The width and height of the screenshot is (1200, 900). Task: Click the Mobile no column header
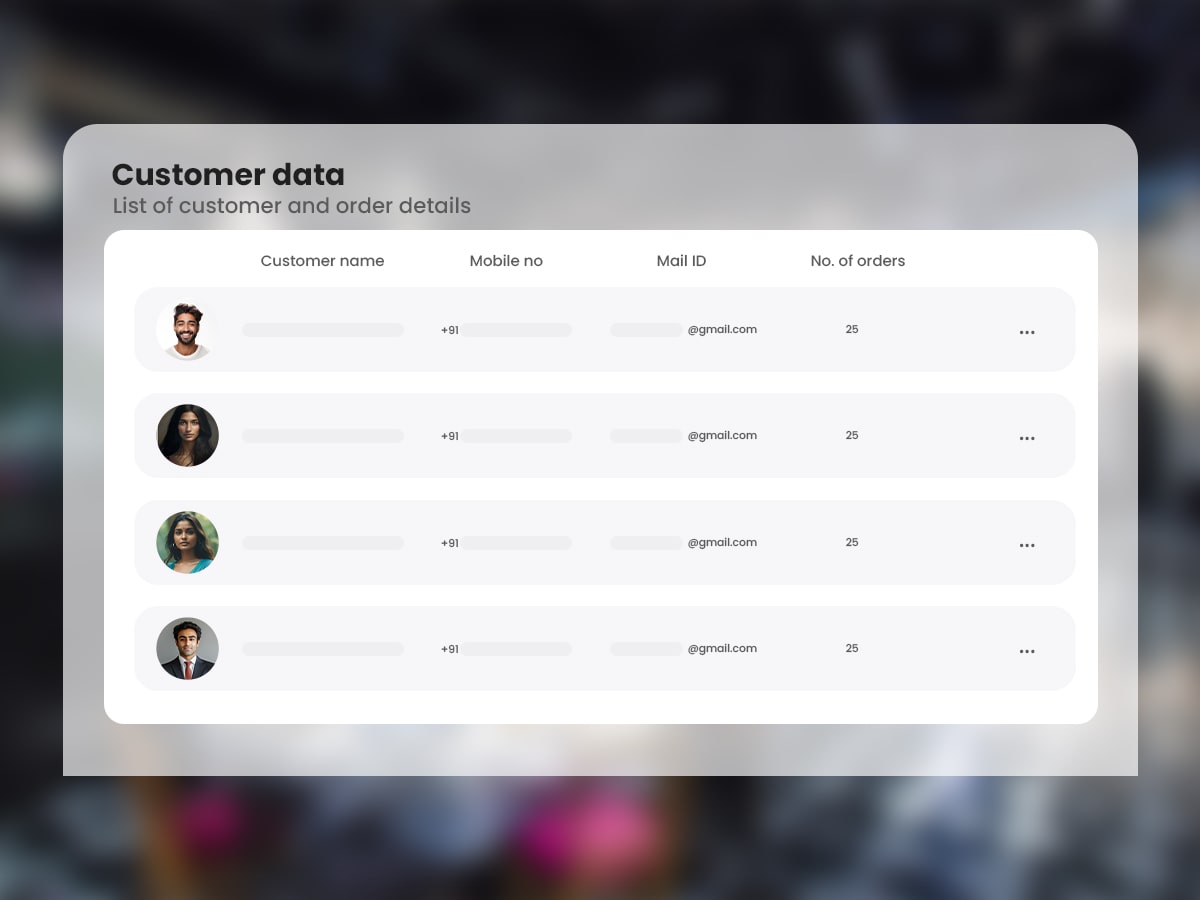(x=506, y=261)
